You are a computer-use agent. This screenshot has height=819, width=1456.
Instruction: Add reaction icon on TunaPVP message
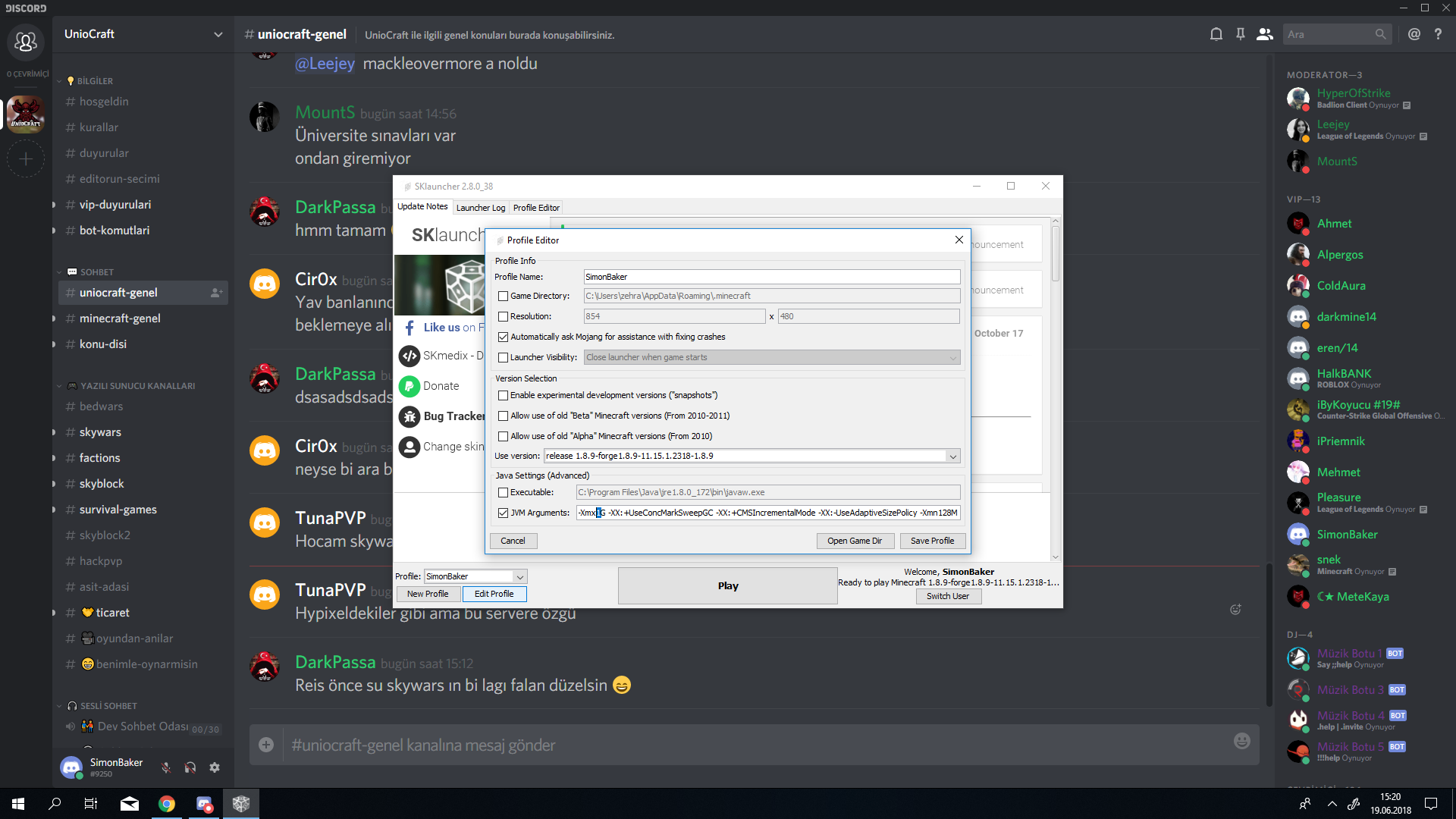[1235, 609]
